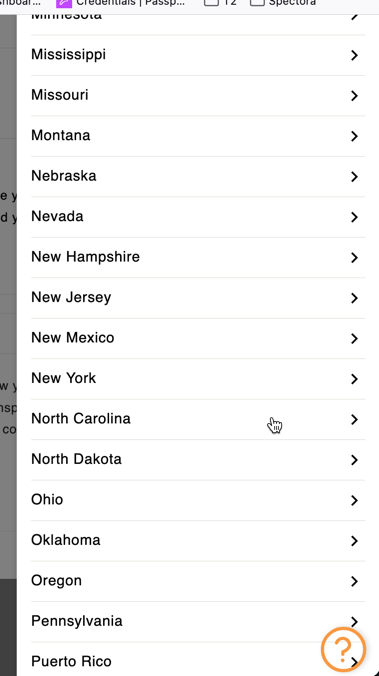Open the Oregon entry
379x676 pixels.
198,582
